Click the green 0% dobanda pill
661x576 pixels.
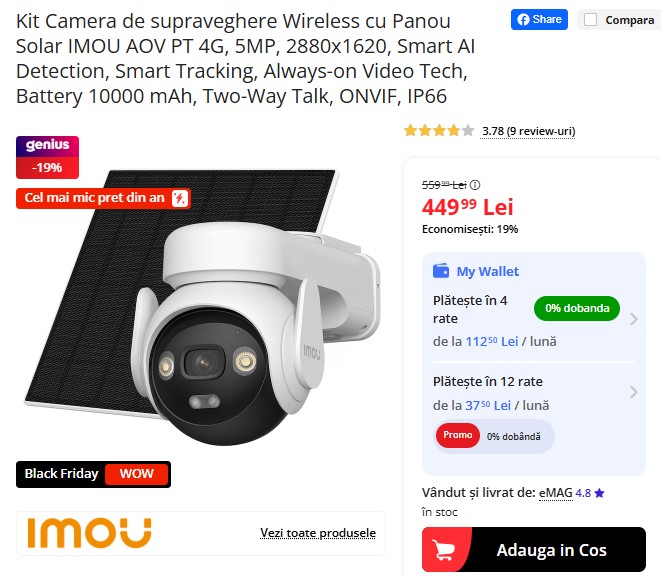tap(577, 308)
